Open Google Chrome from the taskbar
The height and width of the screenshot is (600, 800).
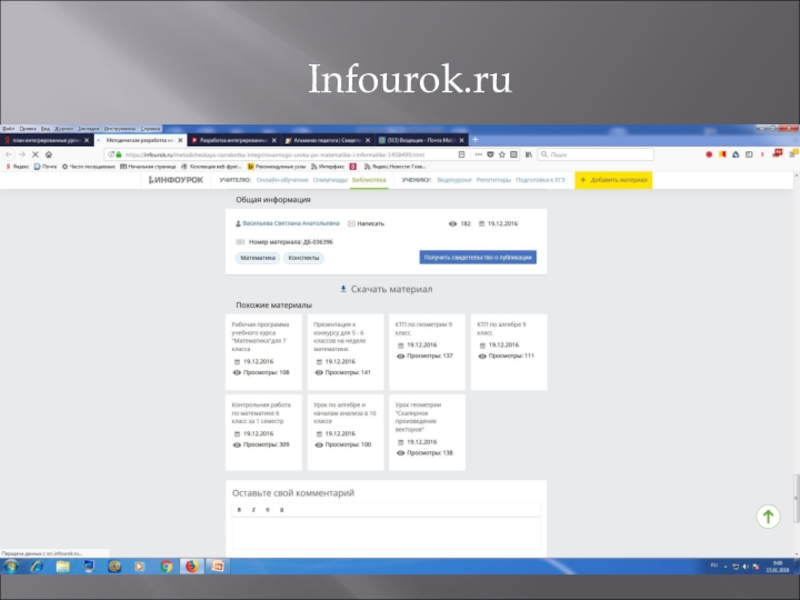pyautogui.click(x=166, y=566)
